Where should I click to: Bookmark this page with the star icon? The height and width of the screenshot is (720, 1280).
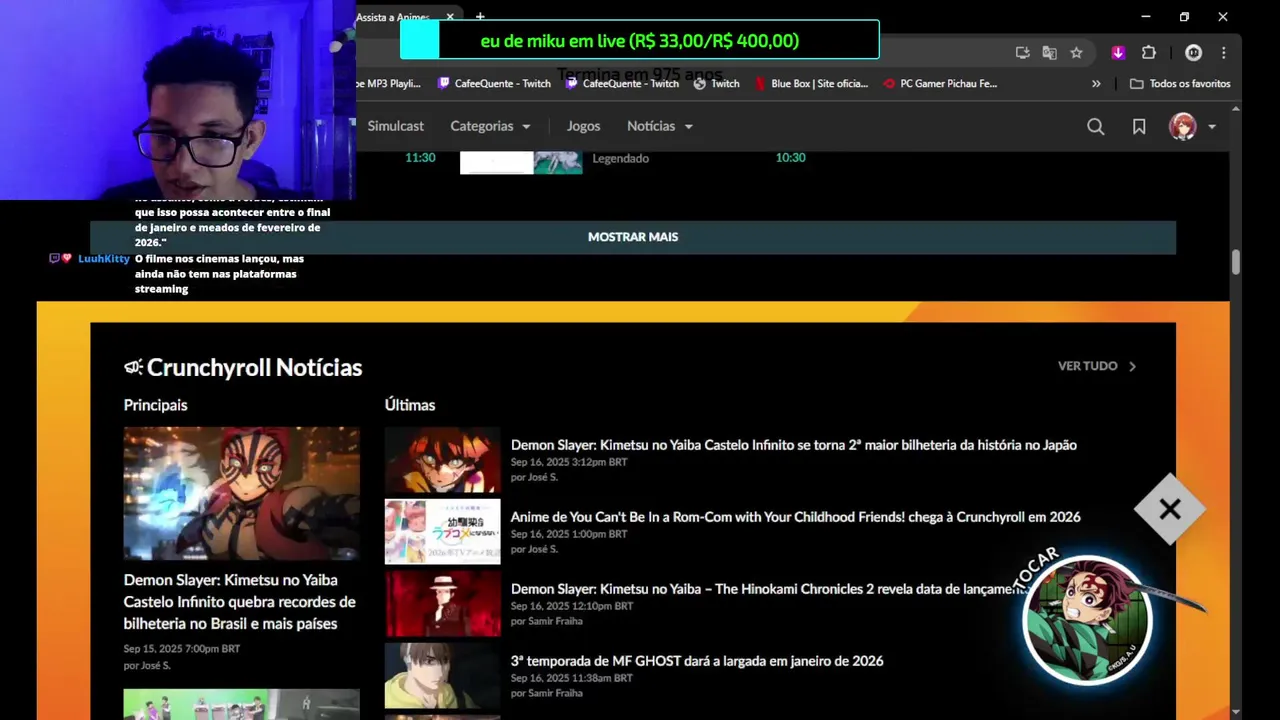coord(1076,53)
